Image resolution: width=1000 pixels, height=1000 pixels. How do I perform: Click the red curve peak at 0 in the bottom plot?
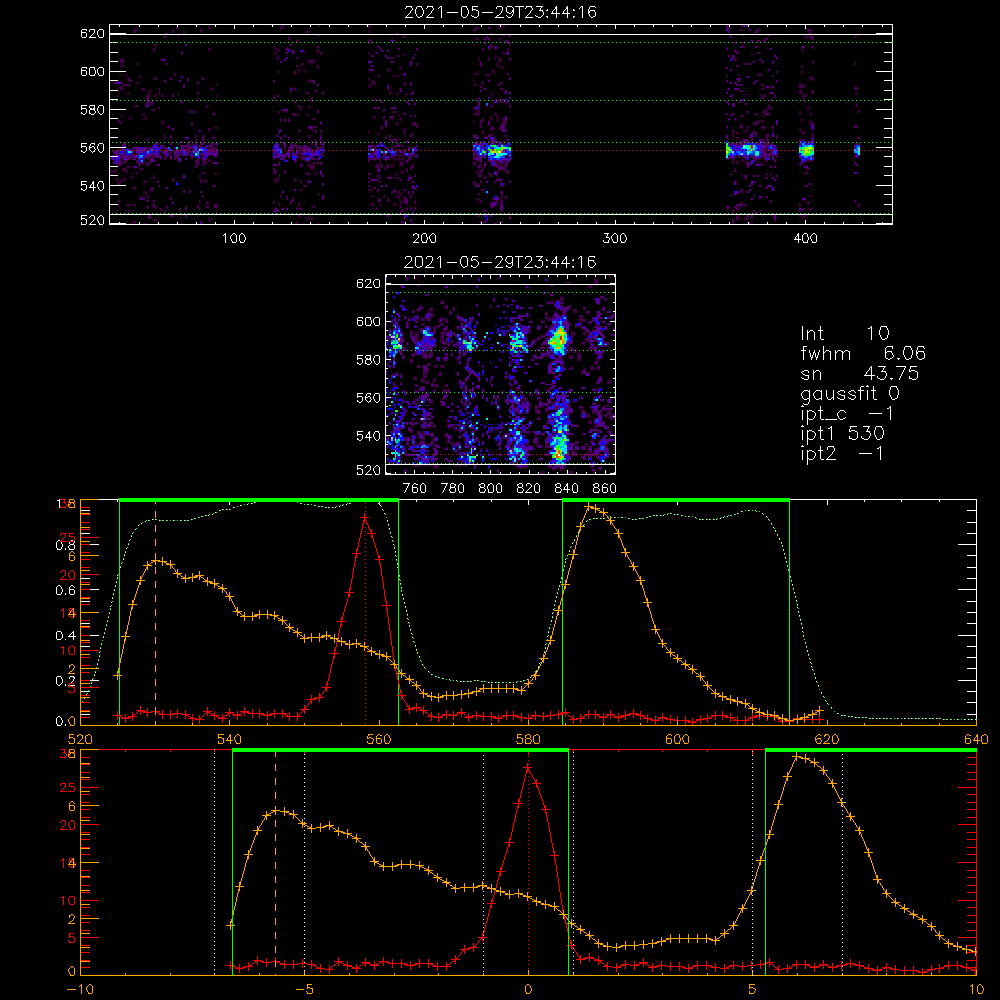[x=528, y=768]
